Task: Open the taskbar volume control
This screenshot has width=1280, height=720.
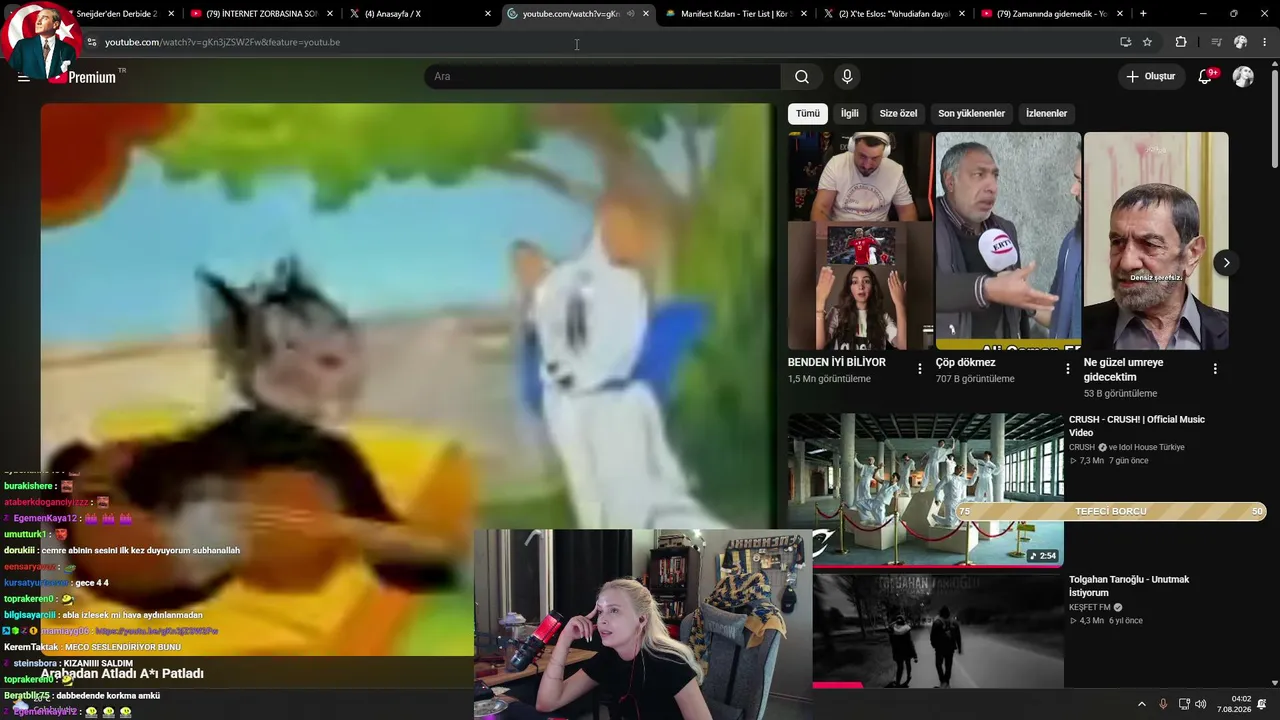Action: click(1201, 704)
